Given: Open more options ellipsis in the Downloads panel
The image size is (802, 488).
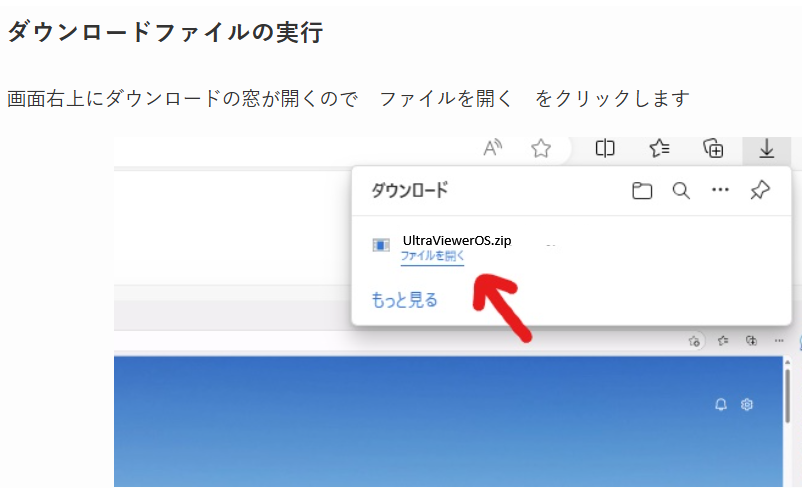Looking at the screenshot, I should [720, 190].
